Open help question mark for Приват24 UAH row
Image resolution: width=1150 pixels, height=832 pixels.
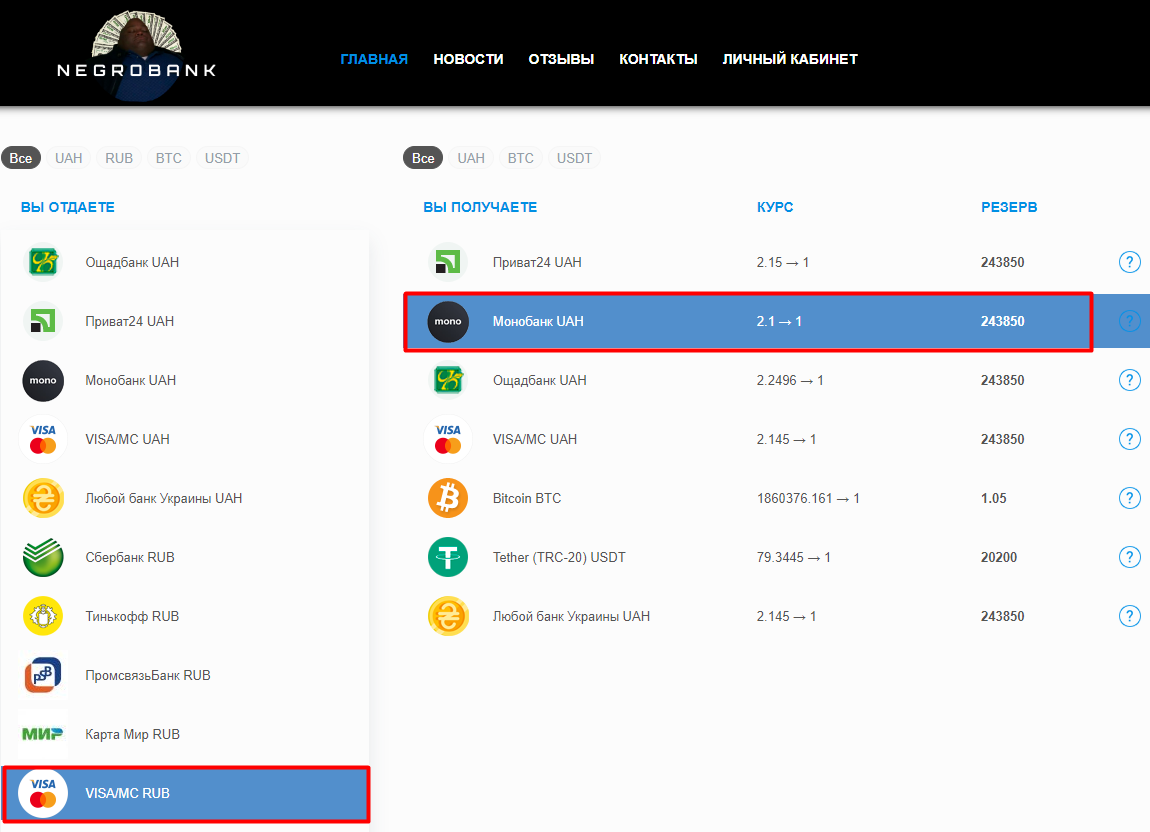click(1129, 262)
